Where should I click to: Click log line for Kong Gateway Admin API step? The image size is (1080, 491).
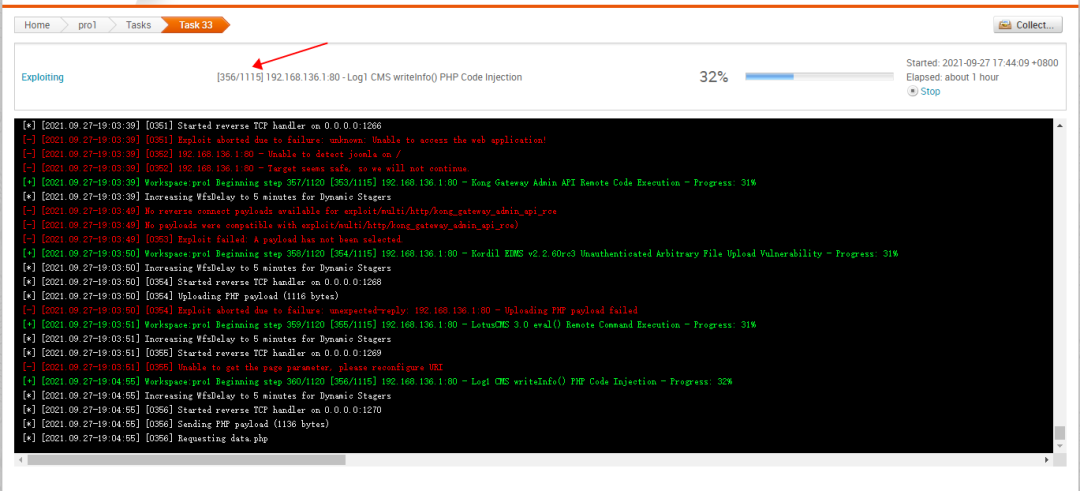[388, 182]
